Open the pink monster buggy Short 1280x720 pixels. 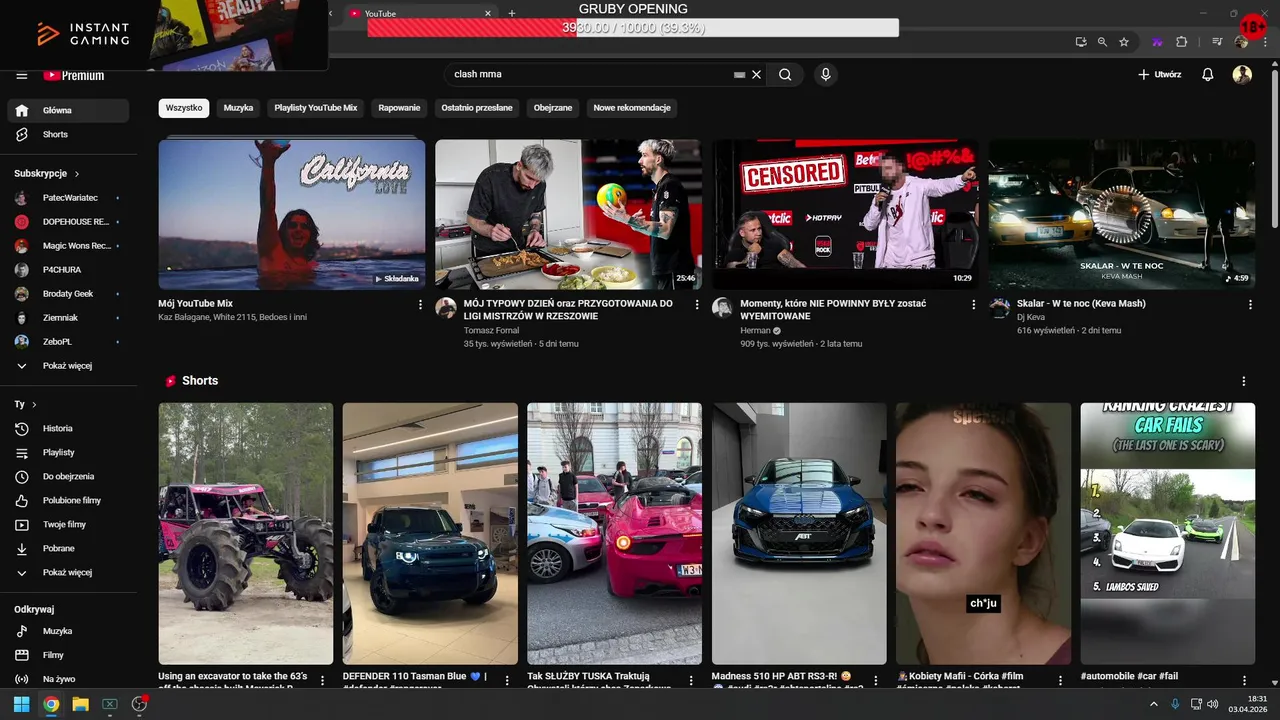[246, 534]
